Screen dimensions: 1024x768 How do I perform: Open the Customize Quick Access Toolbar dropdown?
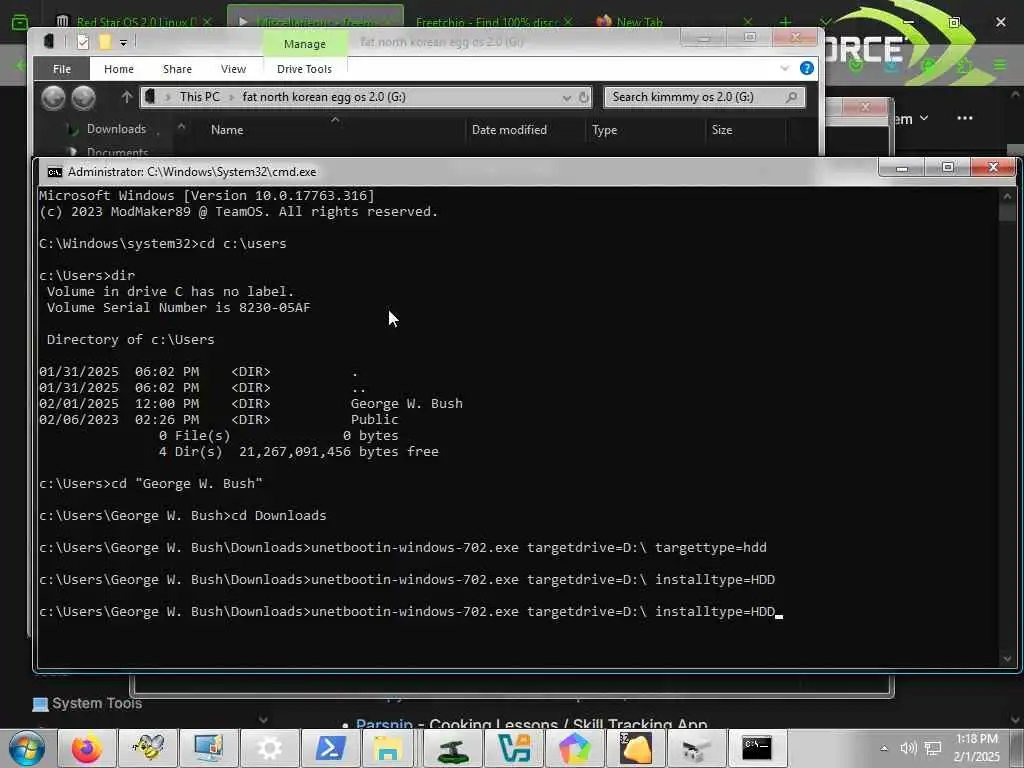tap(123, 42)
